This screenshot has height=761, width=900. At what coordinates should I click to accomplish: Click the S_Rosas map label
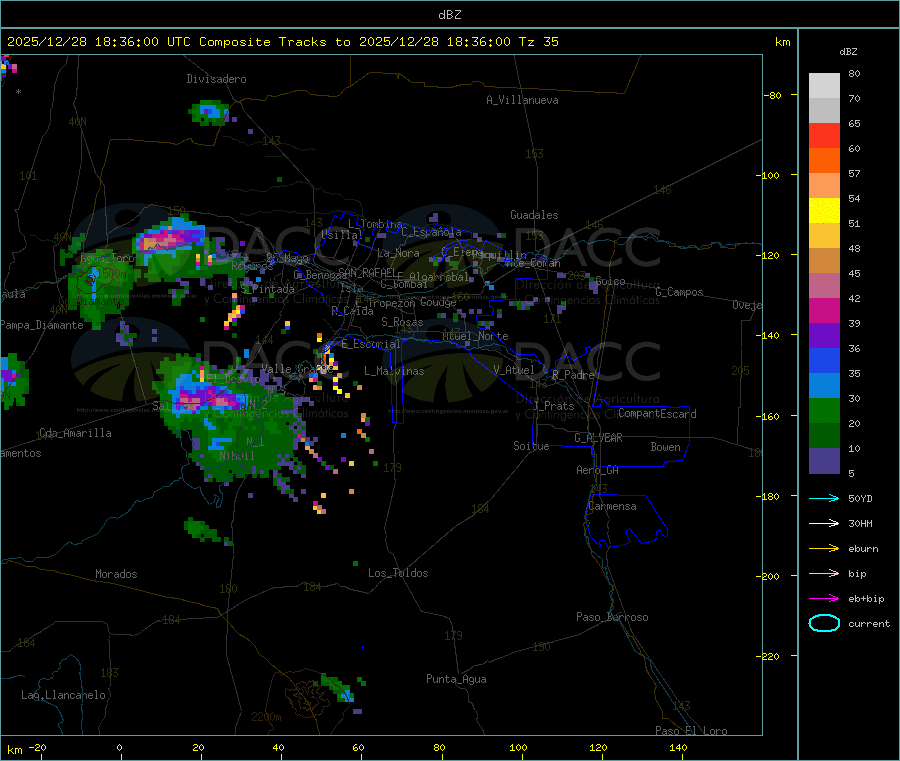(x=403, y=322)
